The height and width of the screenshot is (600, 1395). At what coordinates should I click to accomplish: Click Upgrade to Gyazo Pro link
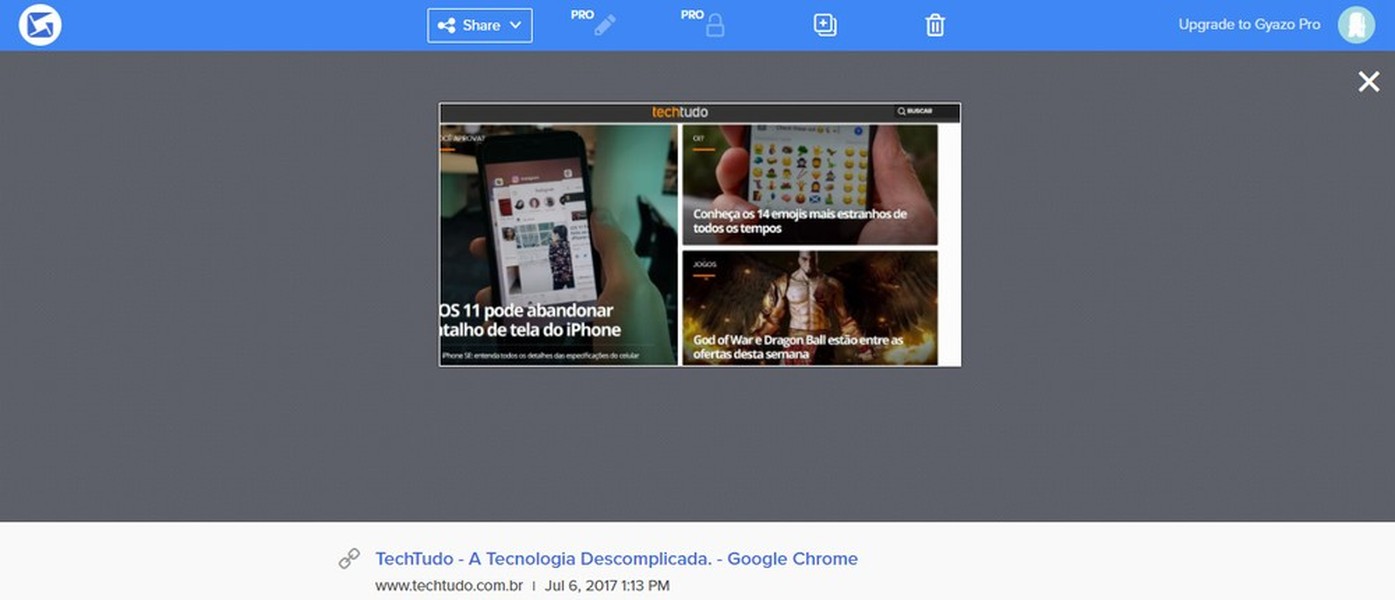(x=1249, y=25)
